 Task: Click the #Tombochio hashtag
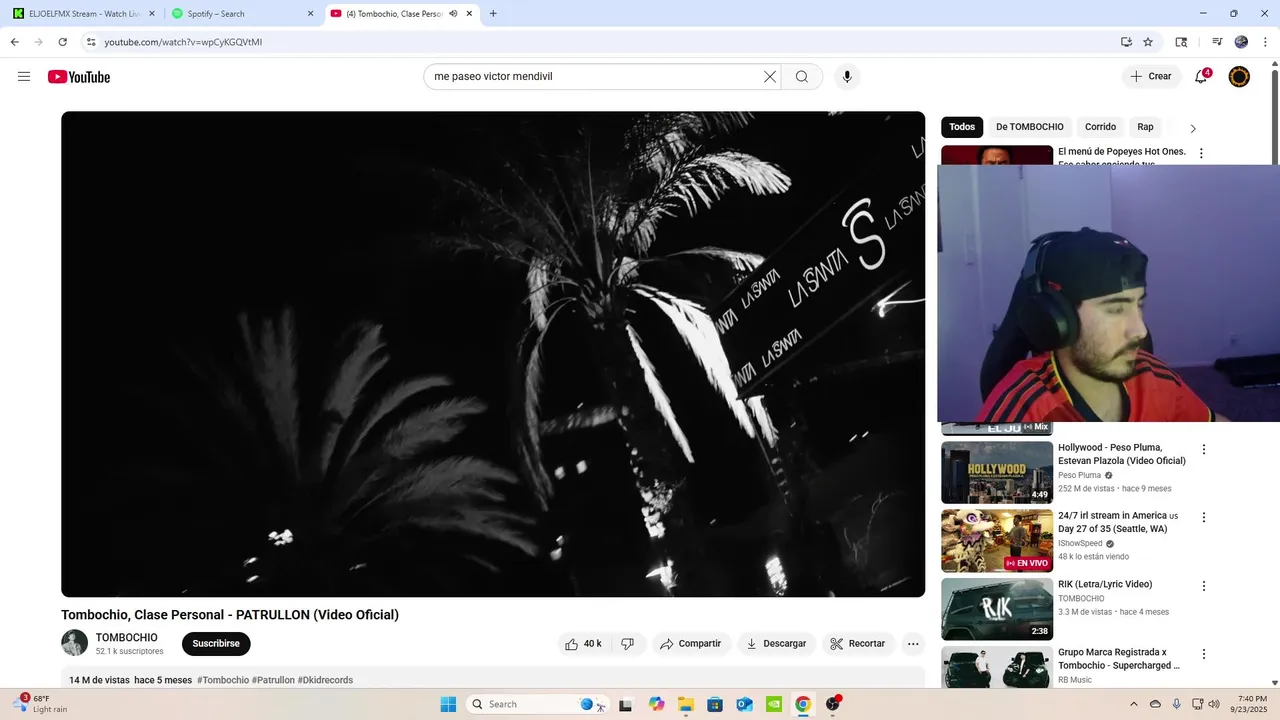click(x=223, y=680)
